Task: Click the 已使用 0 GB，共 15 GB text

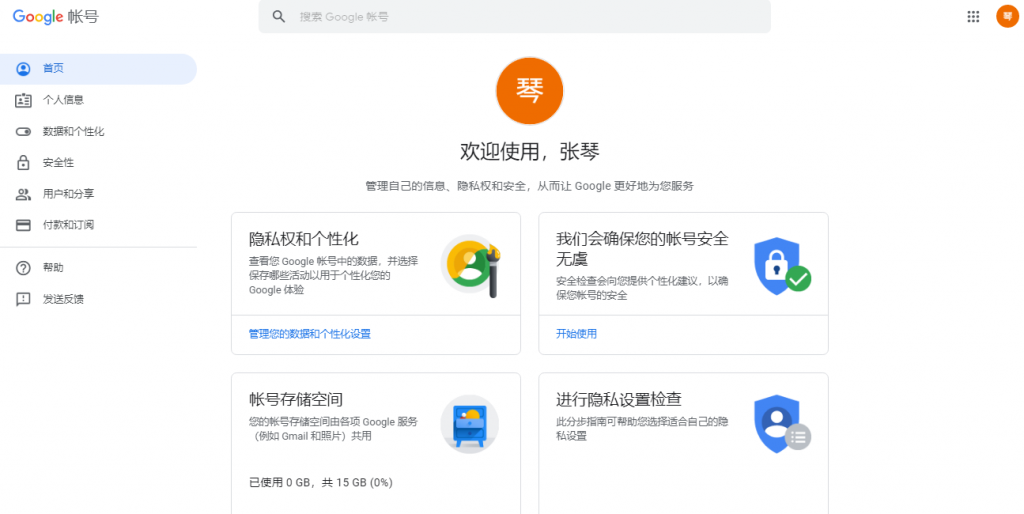Action: pos(321,483)
